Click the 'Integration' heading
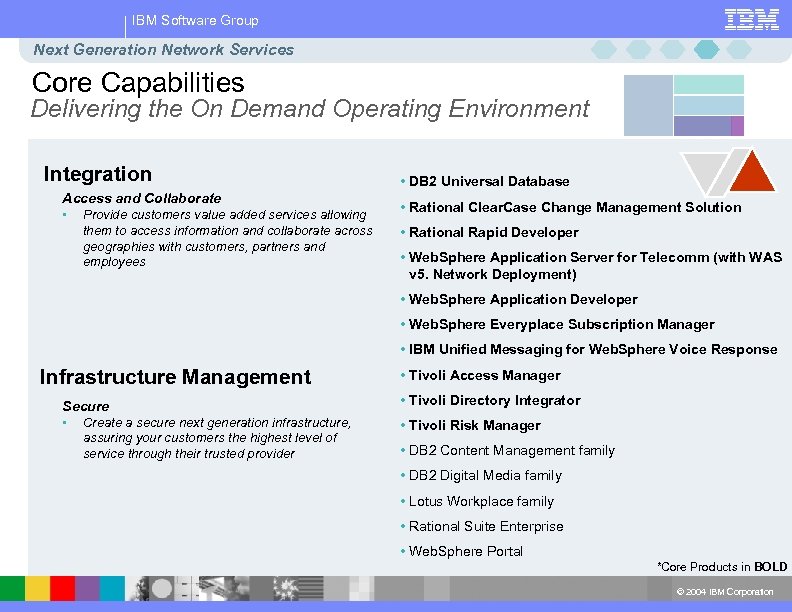 coord(97,174)
